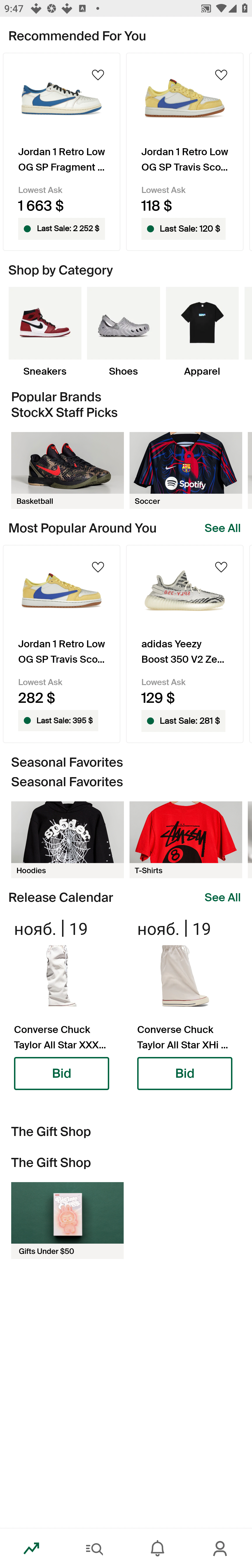
Task: Open the Apparel category
Action: pyautogui.click(x=202, y=332)
